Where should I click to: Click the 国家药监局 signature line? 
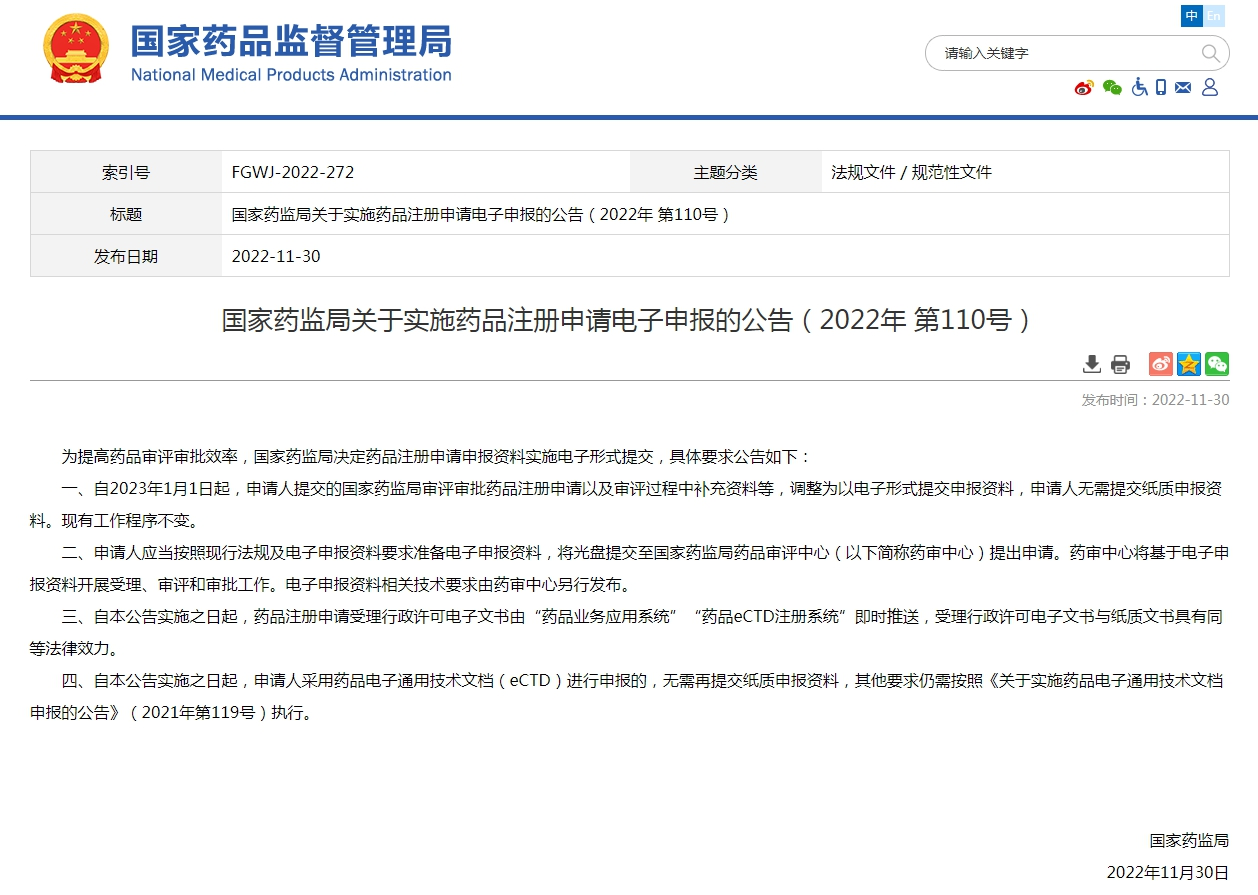click(1189, 840)
